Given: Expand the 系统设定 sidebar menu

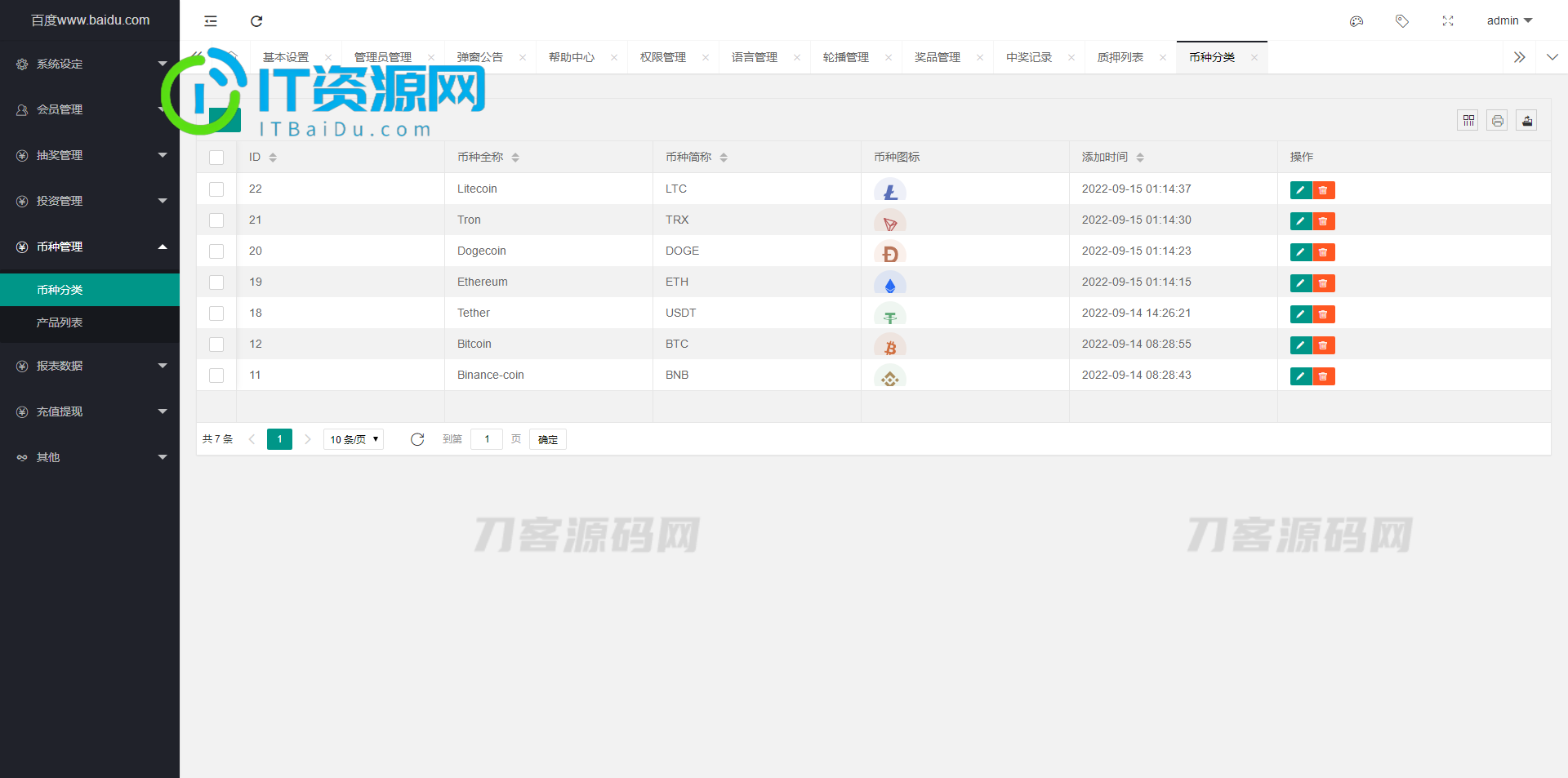Looking at the screenshot, I should [x=90, y=64].
